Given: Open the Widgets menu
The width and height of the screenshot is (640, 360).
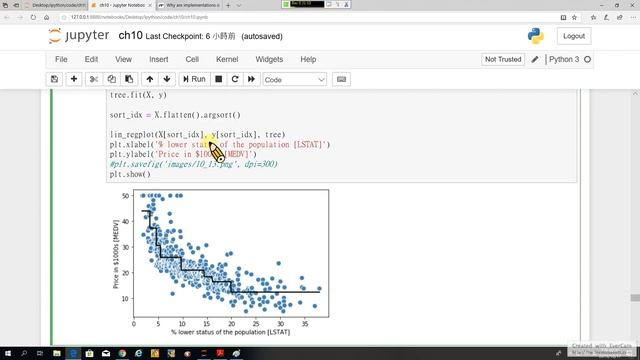Looking at the screenshot, I should pos(269,59).
